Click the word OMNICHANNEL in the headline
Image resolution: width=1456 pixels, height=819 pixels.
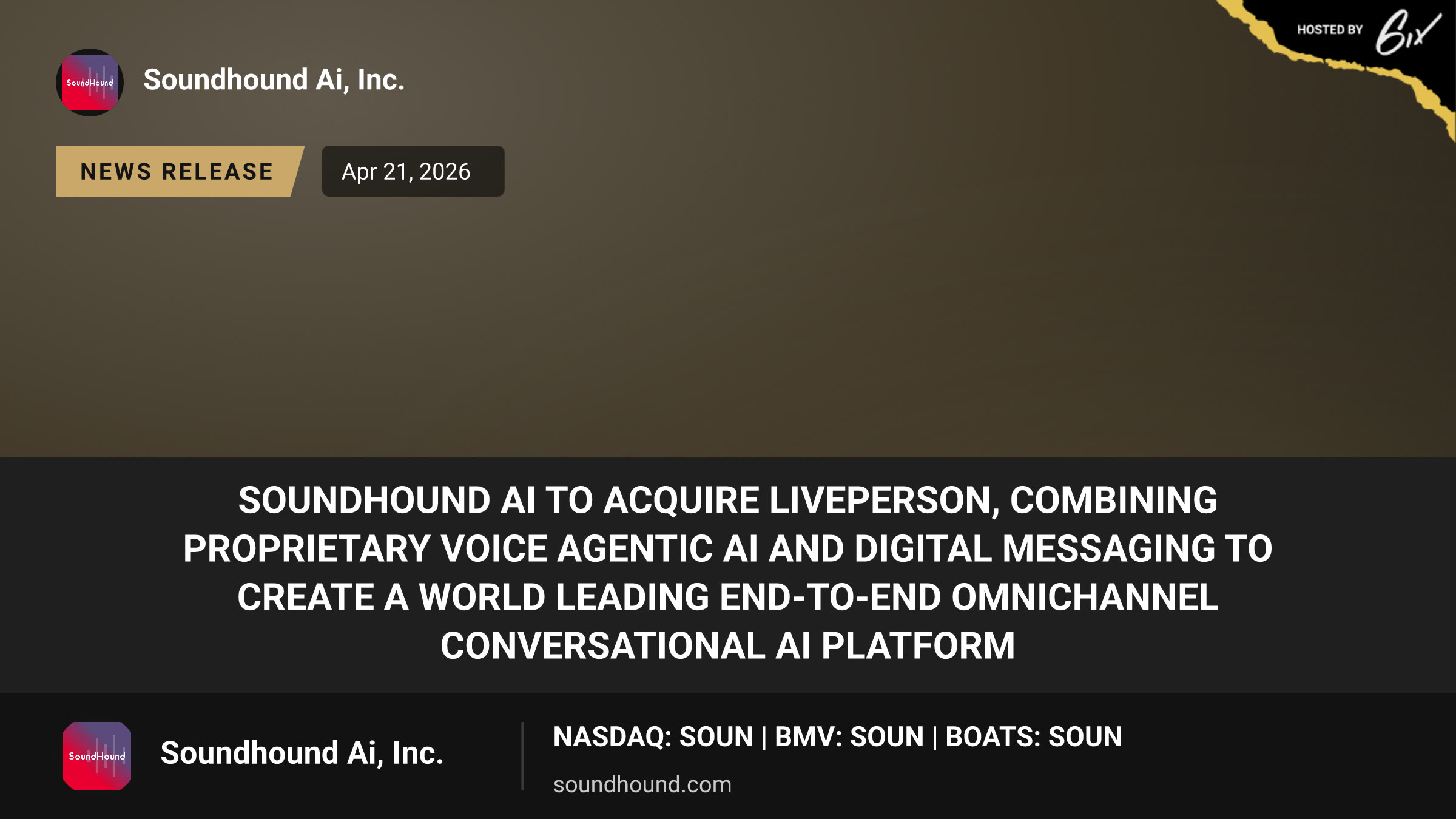(x=1085, y=598)
